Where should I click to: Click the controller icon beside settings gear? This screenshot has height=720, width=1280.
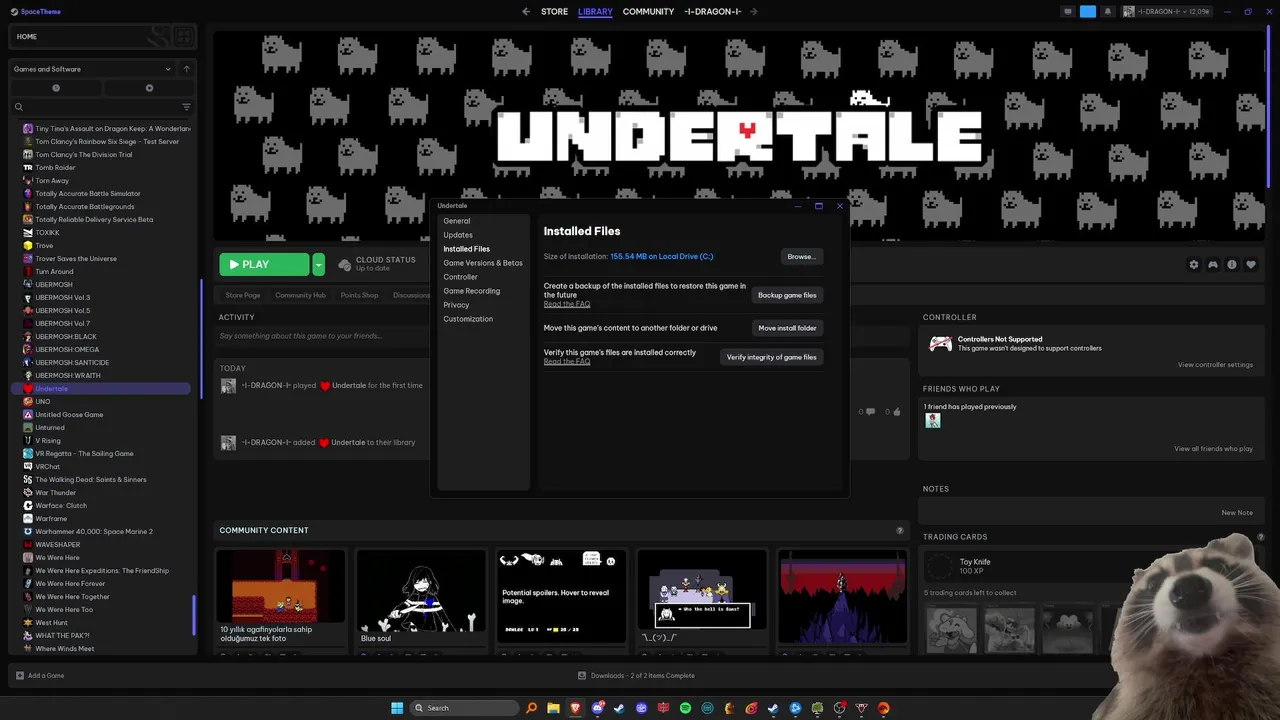point(1213,265)
